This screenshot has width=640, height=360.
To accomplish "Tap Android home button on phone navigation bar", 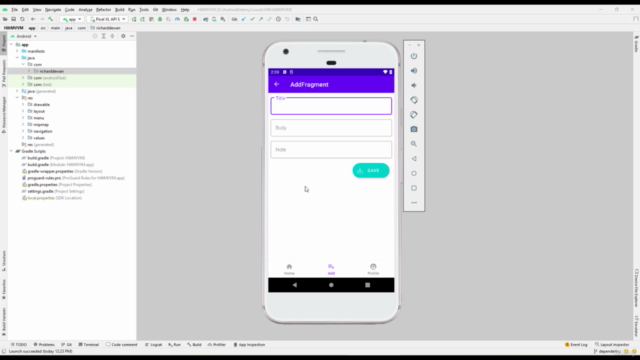I will tap(331, 285).
